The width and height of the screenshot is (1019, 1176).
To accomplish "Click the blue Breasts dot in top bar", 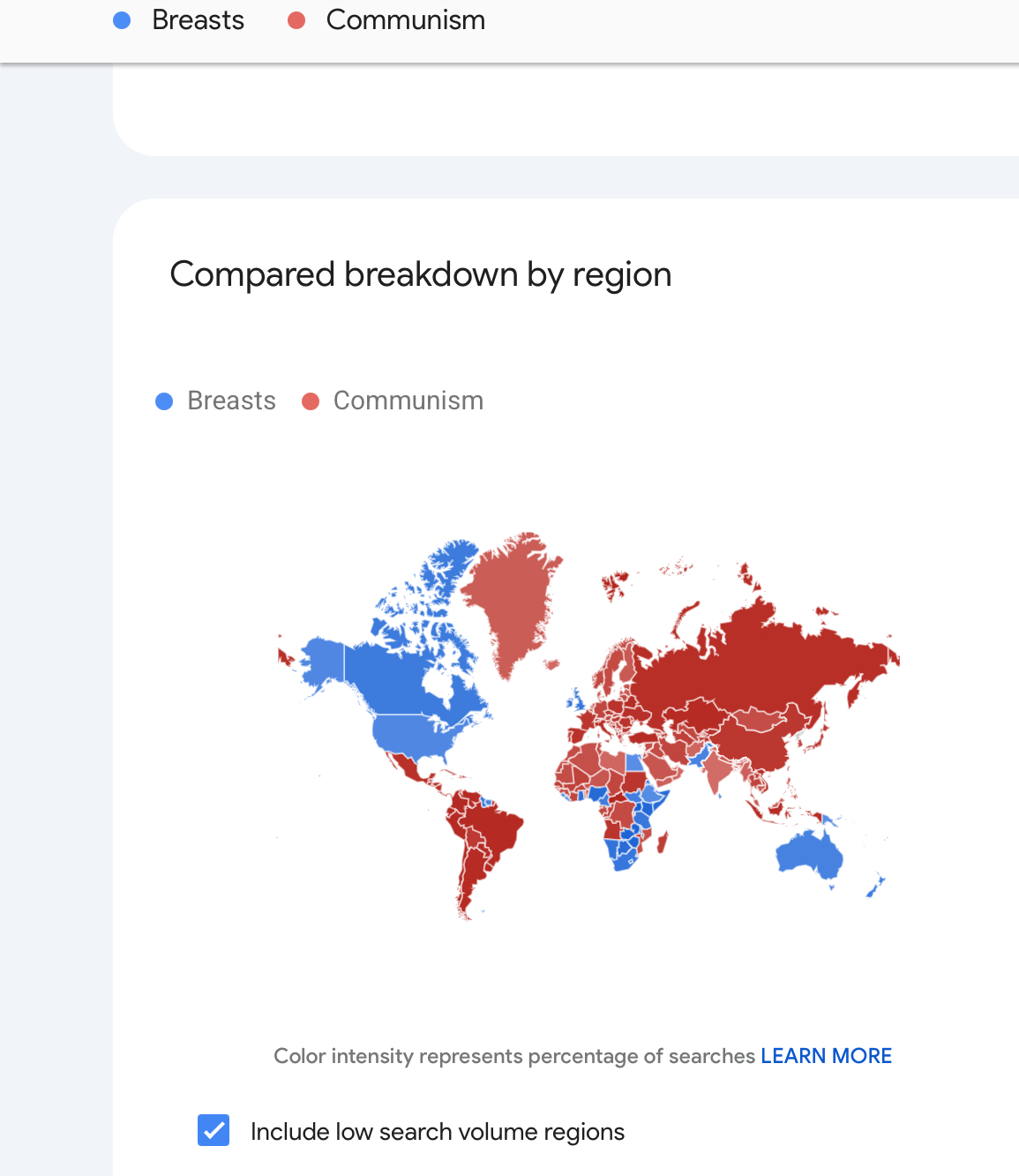I will 123,20.
